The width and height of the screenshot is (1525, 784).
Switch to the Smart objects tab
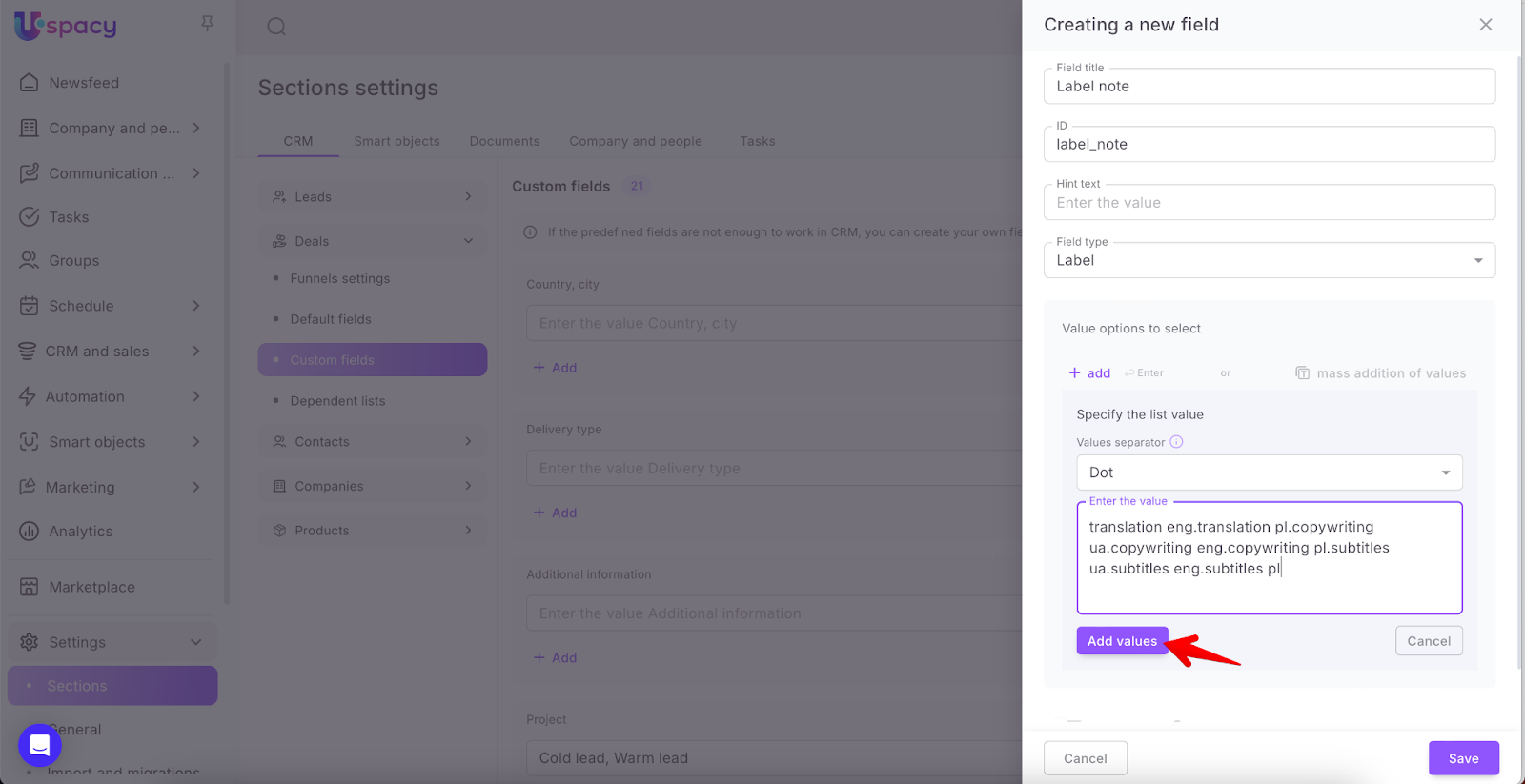396,141
